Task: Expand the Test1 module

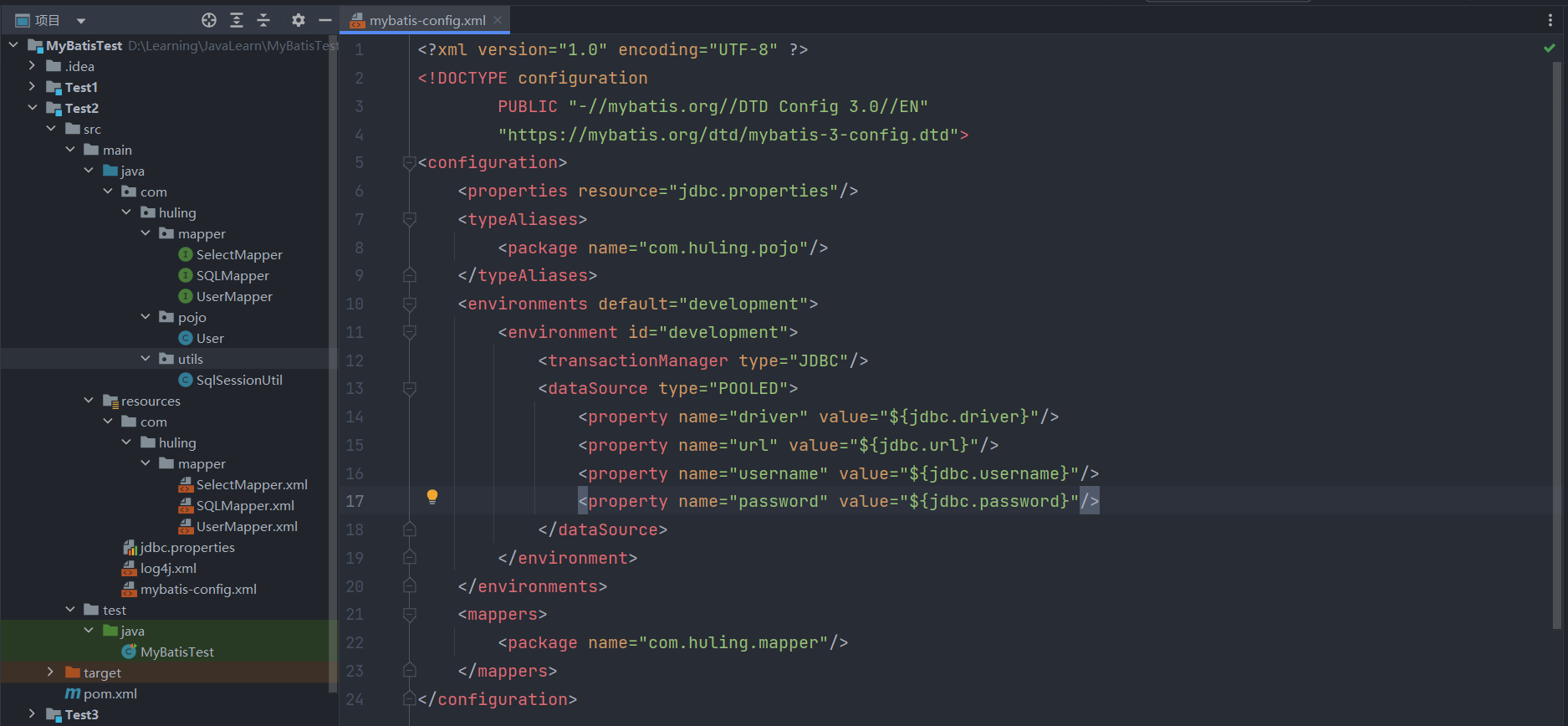Action: pos(32,86)
